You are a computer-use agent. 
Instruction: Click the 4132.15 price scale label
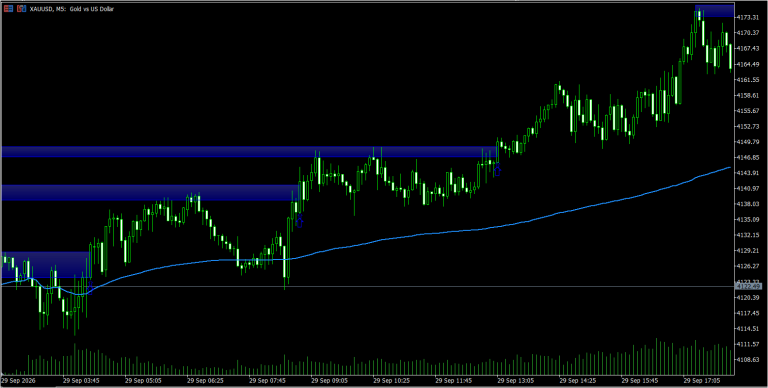[x=748, y=235]
